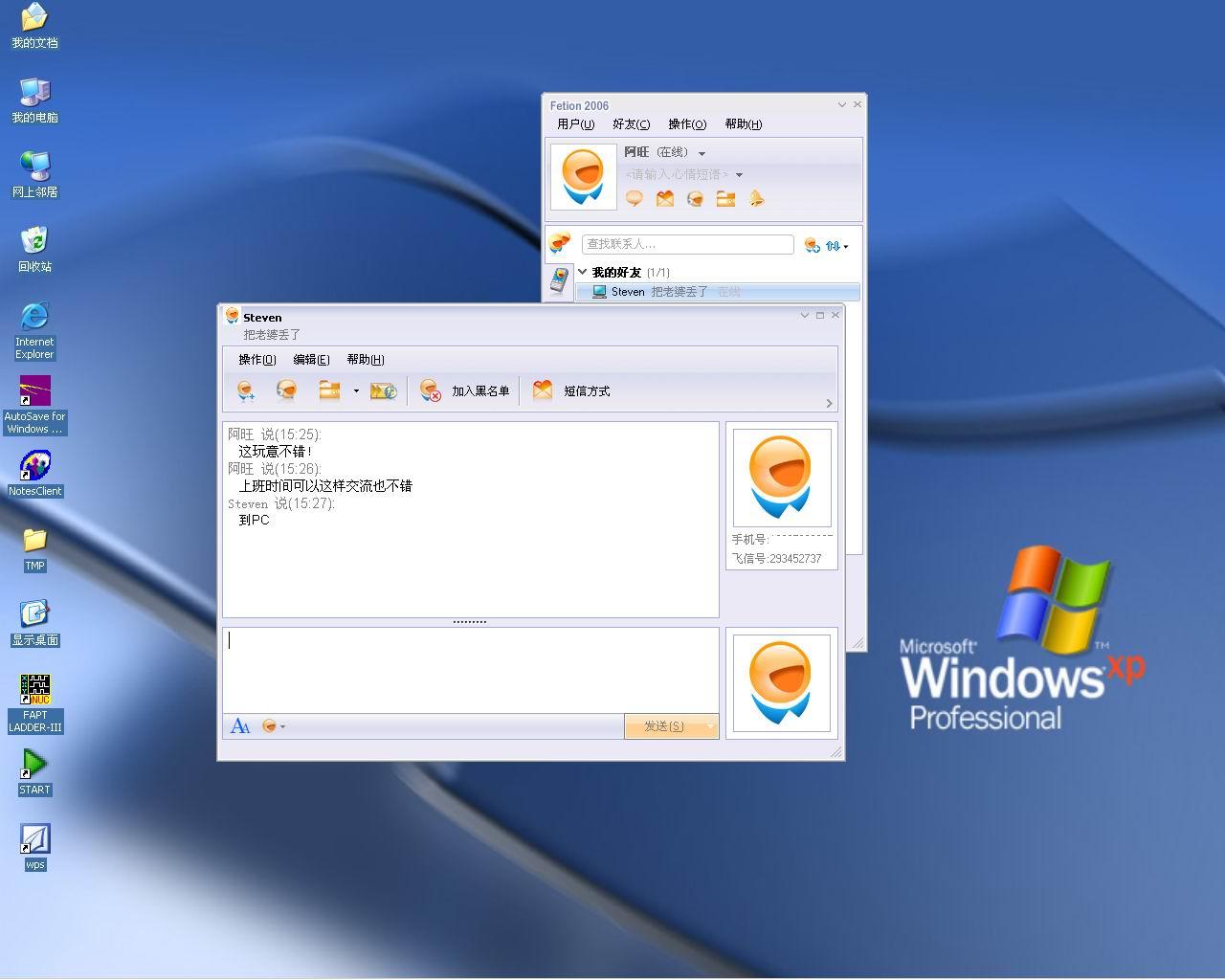Select the TMP folder on desktop
Screen dimensions: 1225x980
[x=34, y=548]
